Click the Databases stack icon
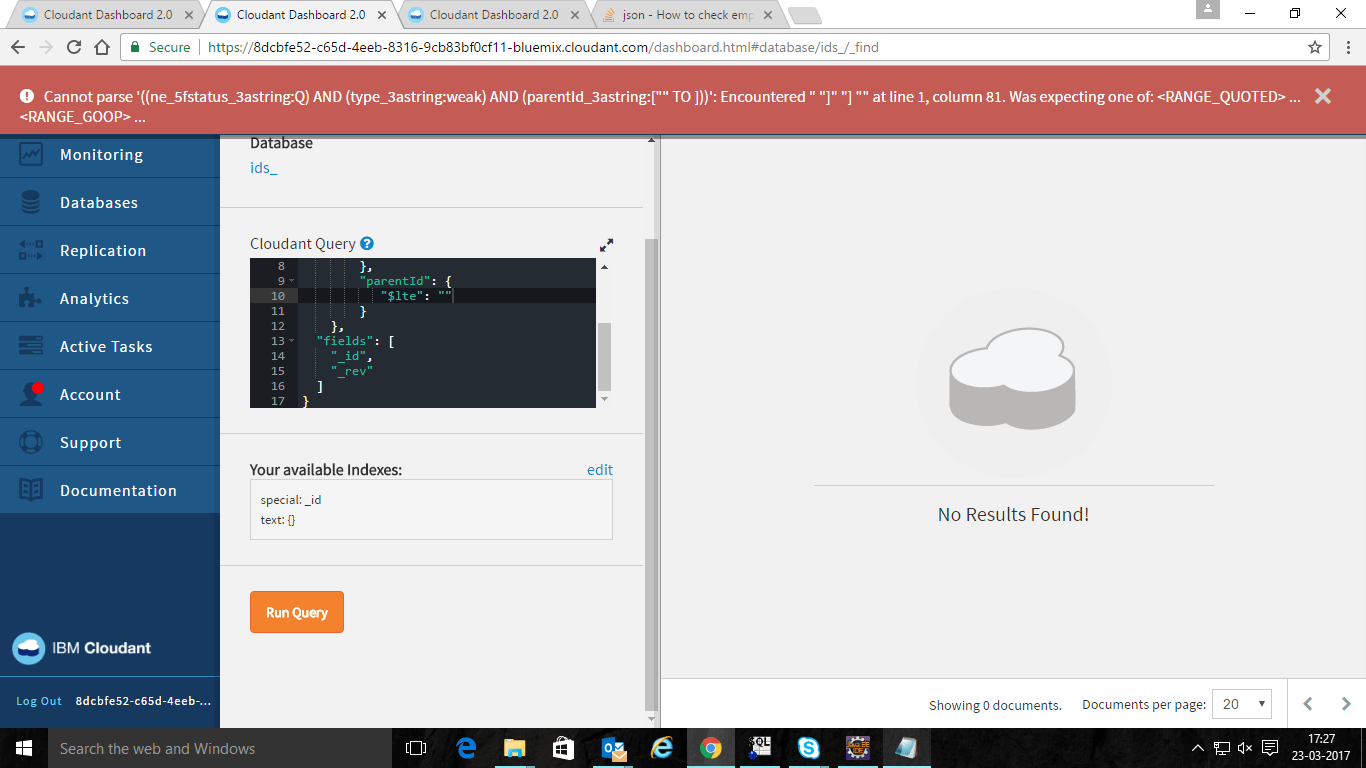1366x768 pixels. point(31,203)
